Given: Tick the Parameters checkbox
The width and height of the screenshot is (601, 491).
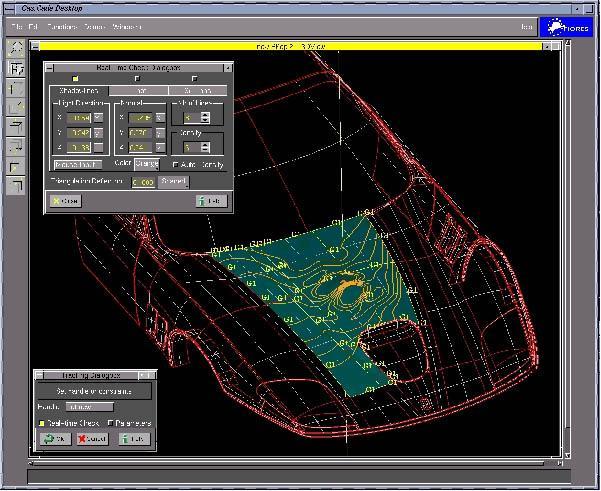Looking at the screenshot, I should click(x=110, y=423).
